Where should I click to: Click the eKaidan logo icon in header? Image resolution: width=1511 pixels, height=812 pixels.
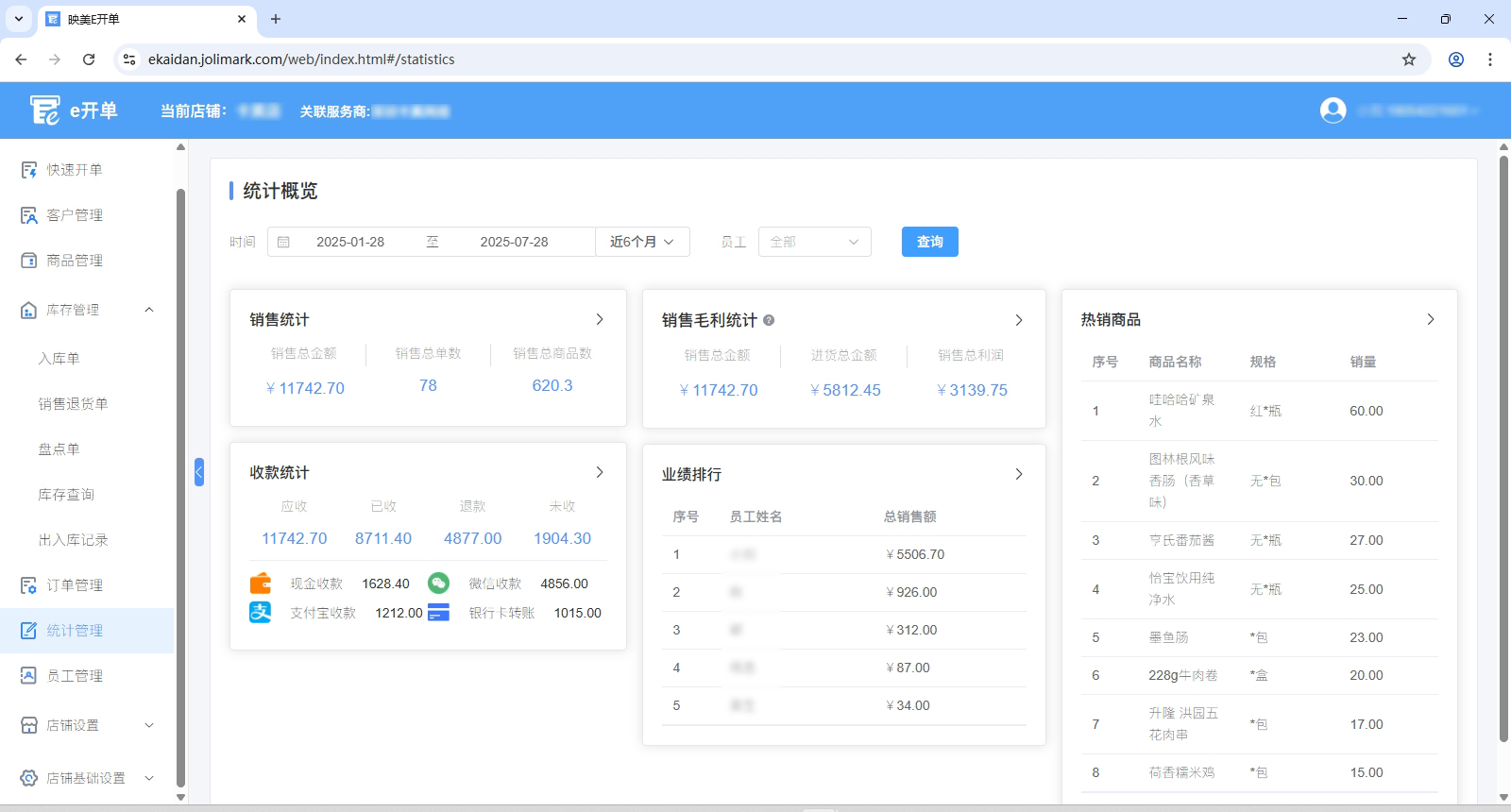44,110
